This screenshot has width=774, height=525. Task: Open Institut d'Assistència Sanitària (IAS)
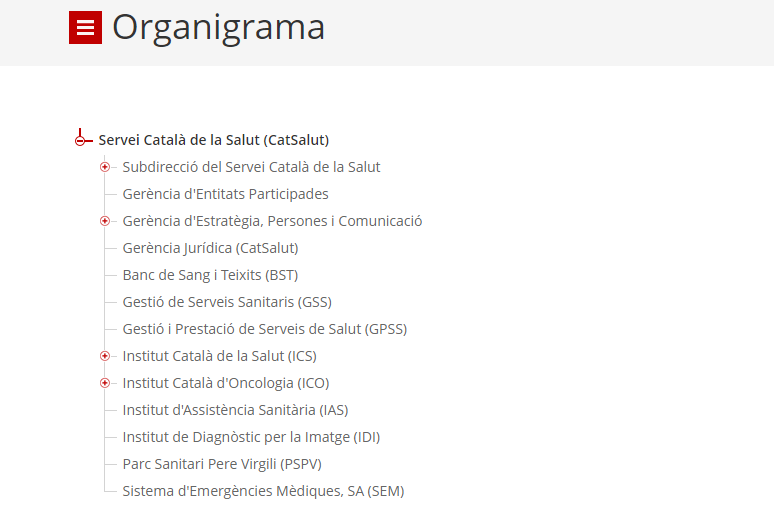coord(235,410)
